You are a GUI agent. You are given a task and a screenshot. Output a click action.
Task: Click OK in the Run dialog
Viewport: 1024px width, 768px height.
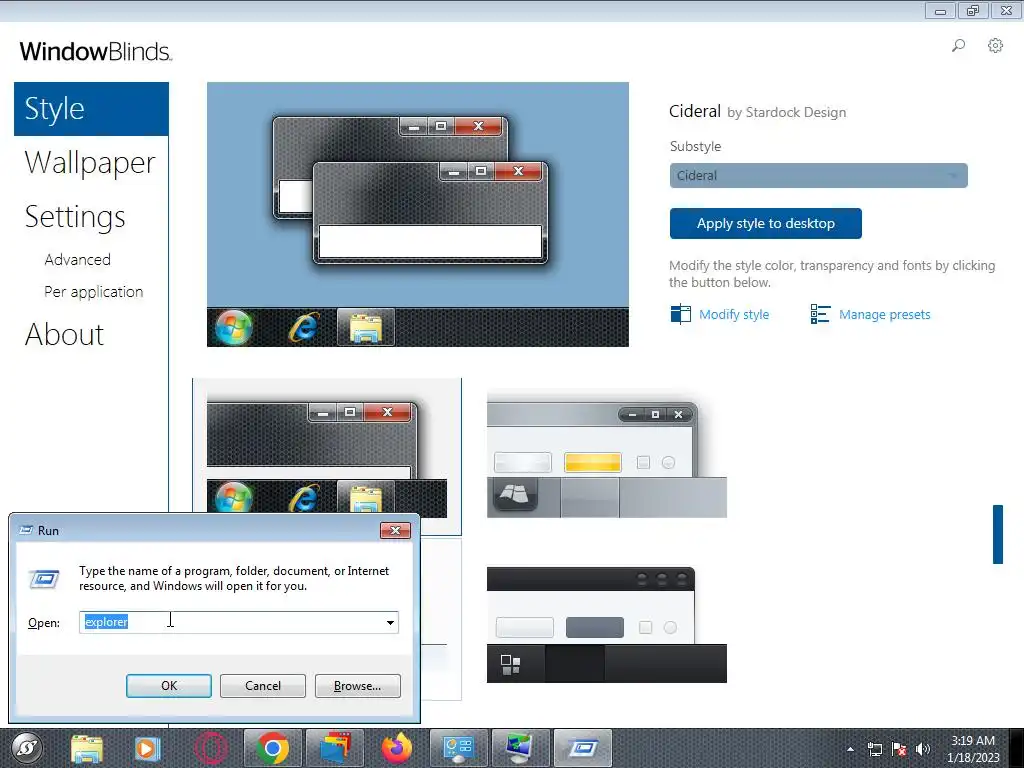[168, 686]
